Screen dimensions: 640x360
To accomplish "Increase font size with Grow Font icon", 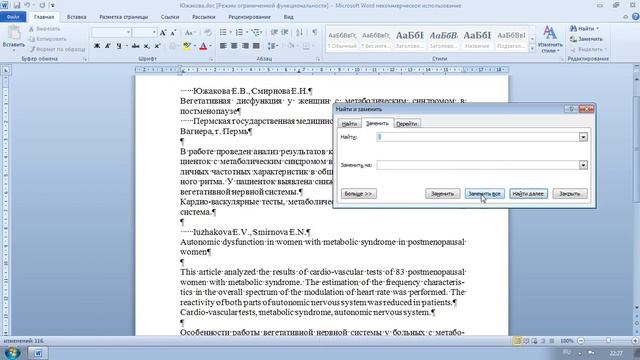I will click(x=163, y=32).
